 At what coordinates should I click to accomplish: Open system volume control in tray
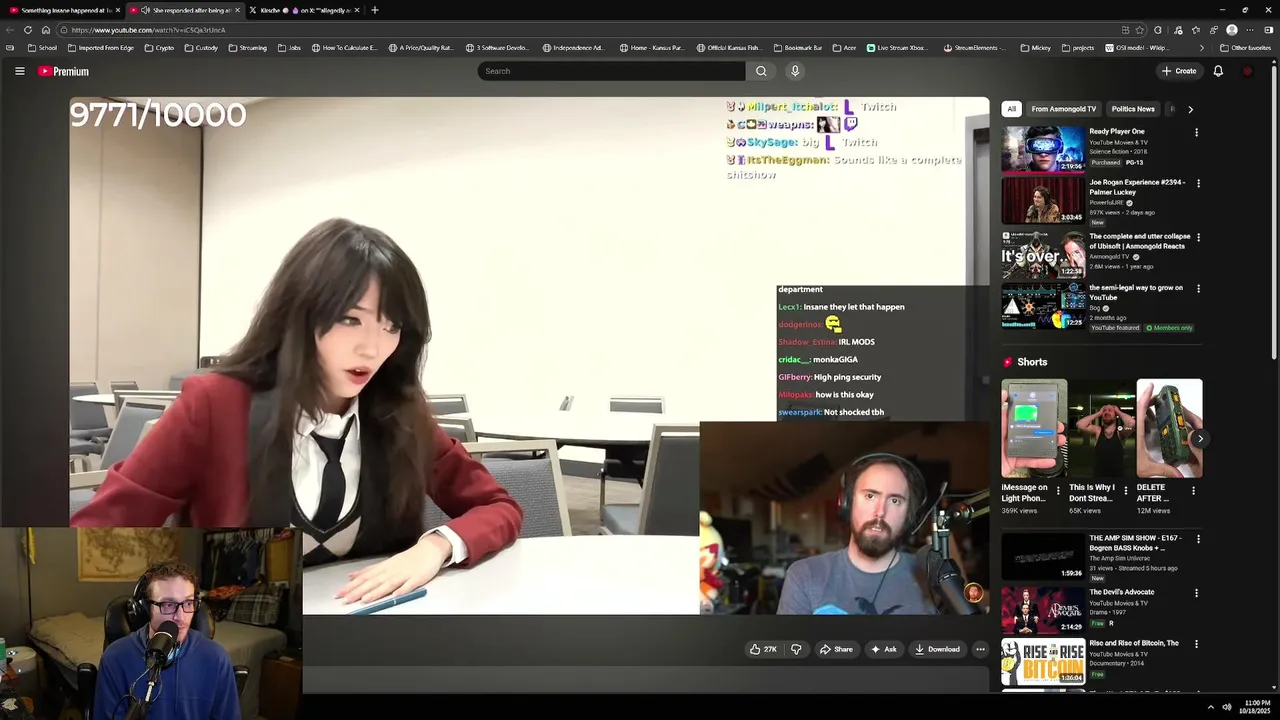tap(1227, 707)
